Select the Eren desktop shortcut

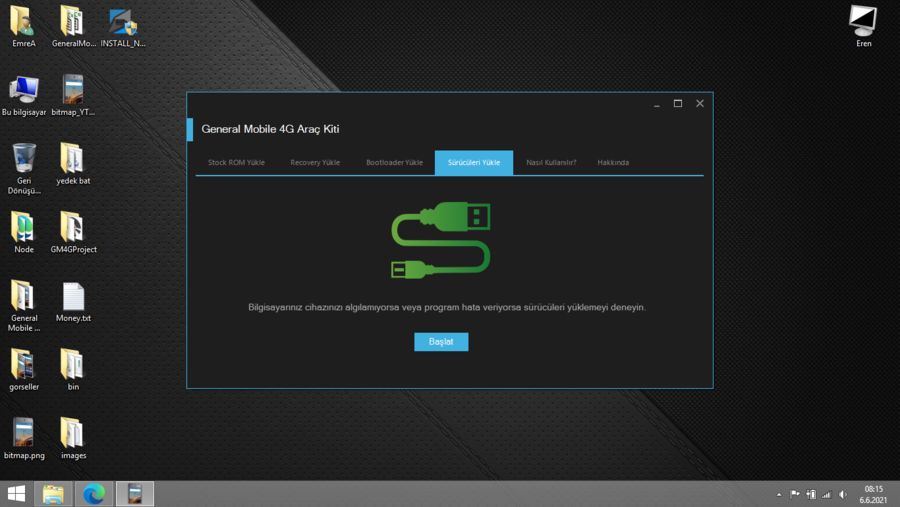pyautogui.click(x=863, y=26)
